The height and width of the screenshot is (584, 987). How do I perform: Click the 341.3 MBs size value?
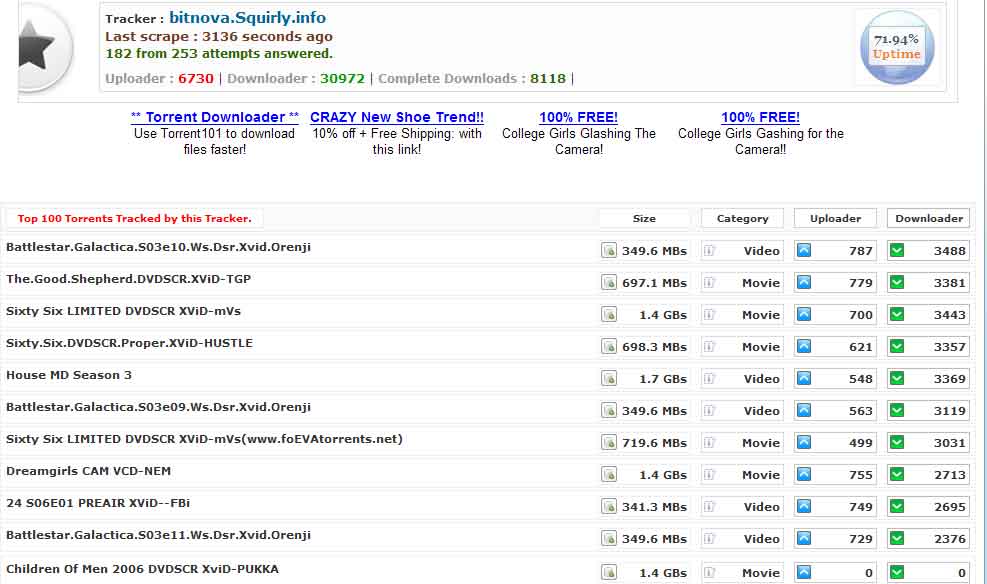click(x=654, y=507)
